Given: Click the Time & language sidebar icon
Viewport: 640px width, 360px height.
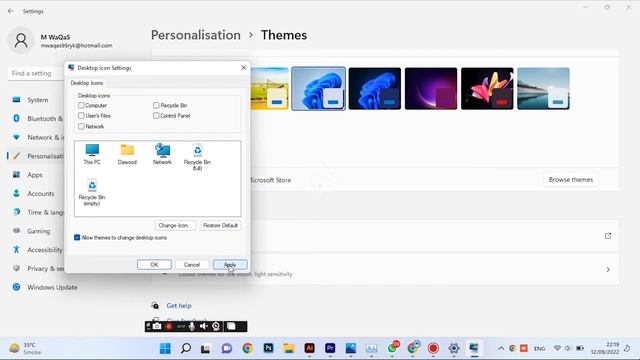Looking at the screenshot, I should (16, 212).
